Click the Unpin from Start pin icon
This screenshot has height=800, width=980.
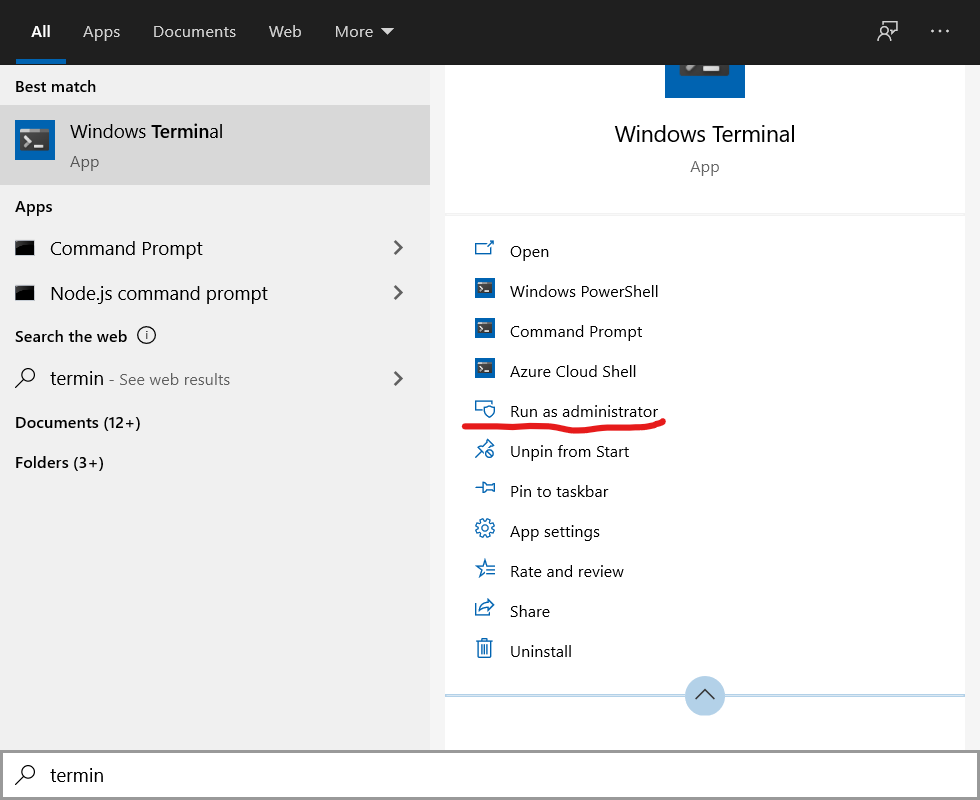(x=485, y=449)
